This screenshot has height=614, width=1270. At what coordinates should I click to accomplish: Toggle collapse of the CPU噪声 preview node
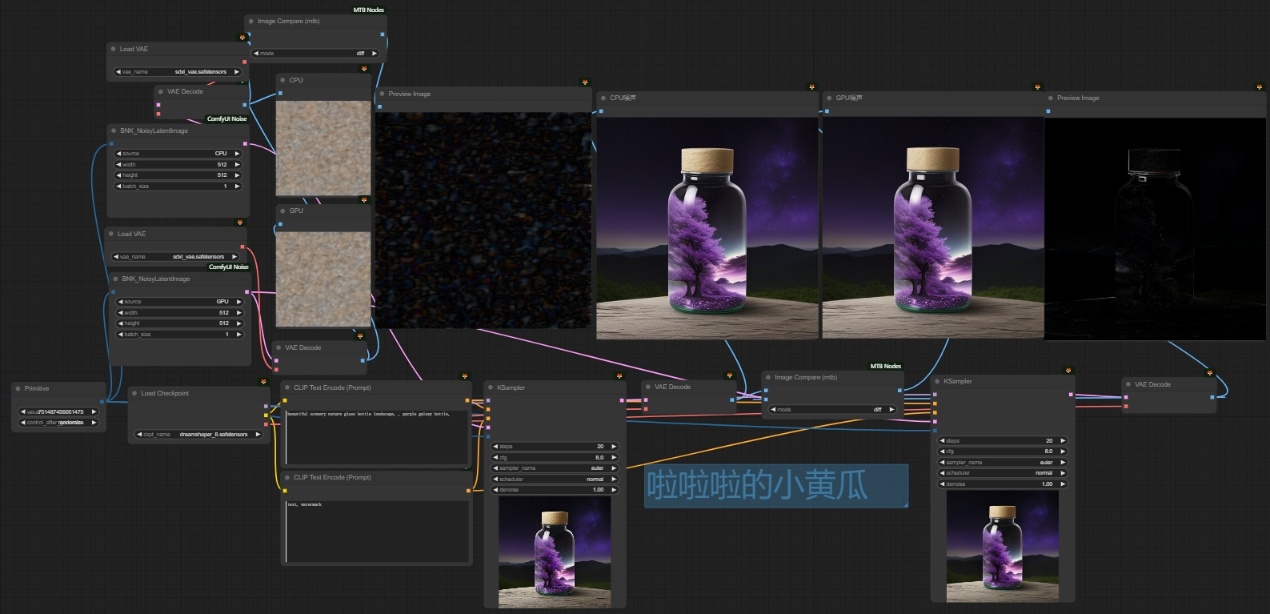tap(603, 98)
